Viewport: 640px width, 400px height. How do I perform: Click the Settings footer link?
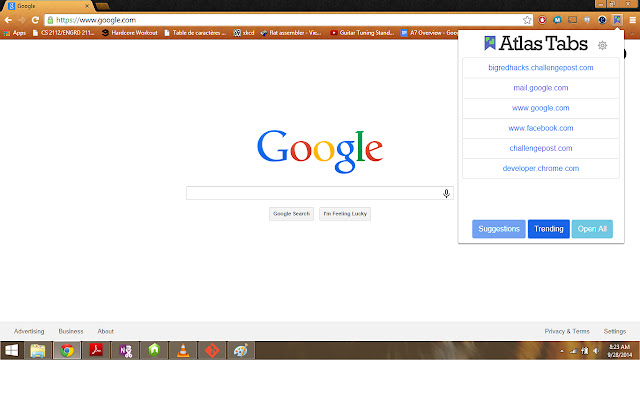(615, 331)
